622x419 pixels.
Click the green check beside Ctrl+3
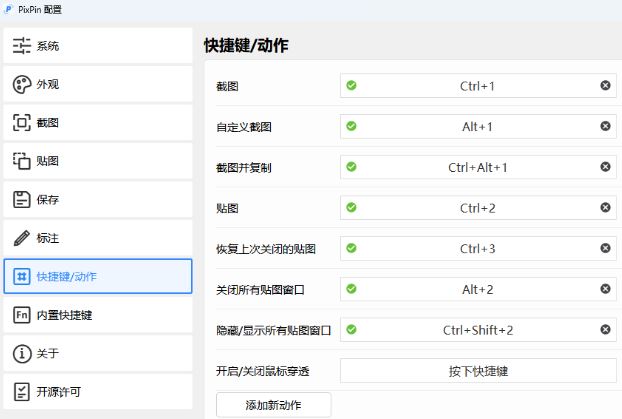pos(351,249)
